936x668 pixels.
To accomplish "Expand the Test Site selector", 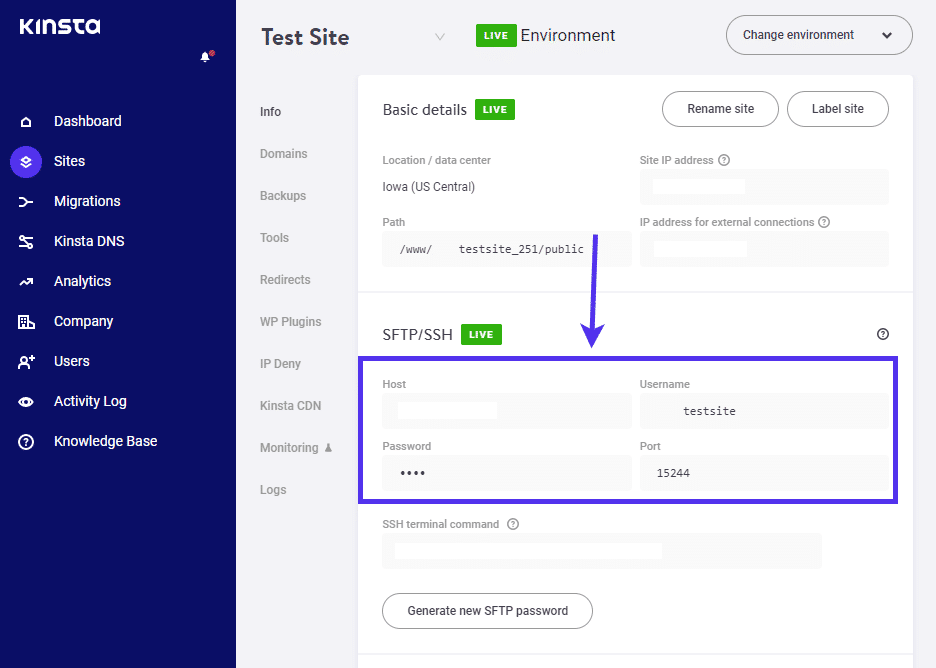I will (x=440, y=37).
